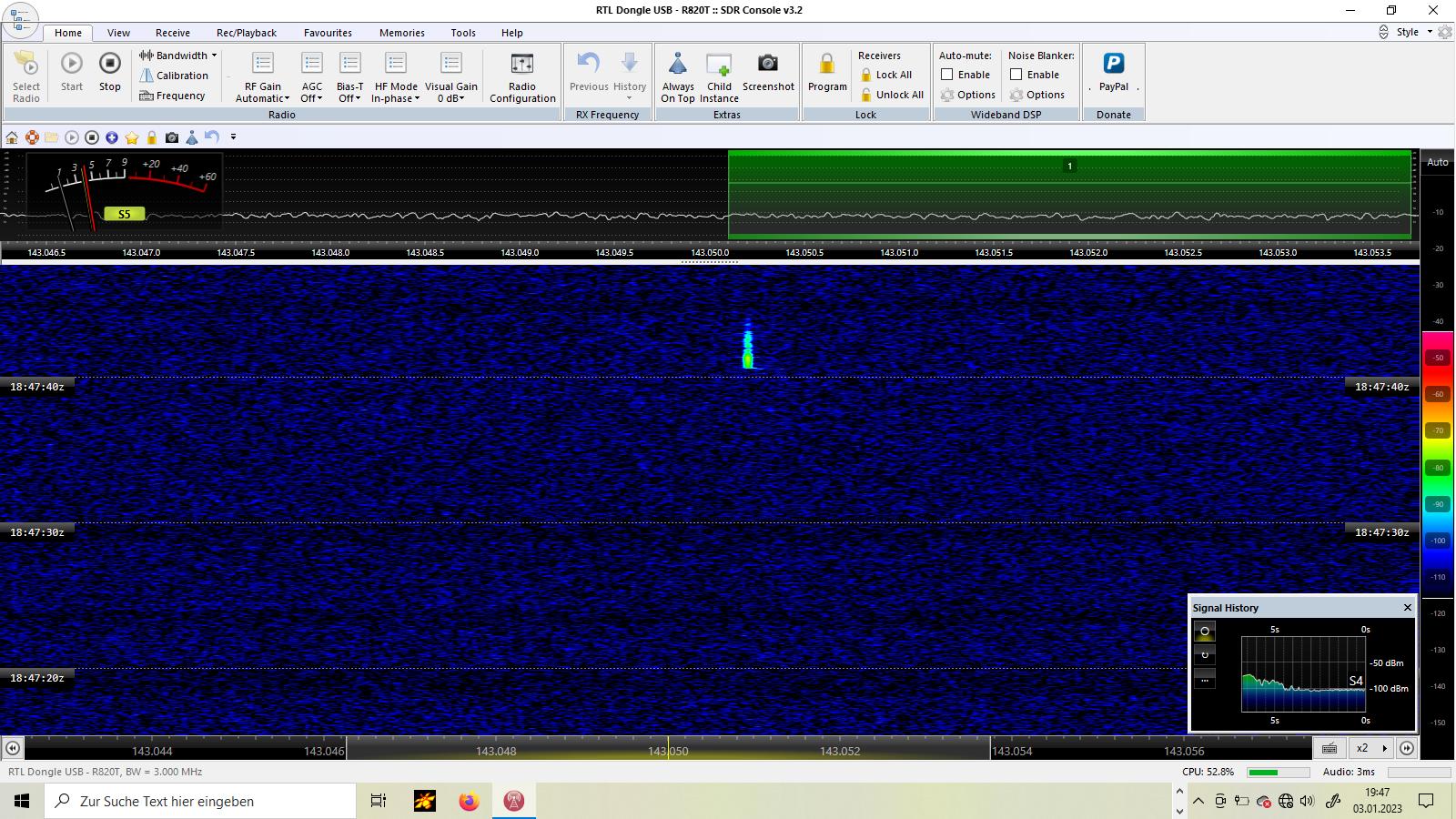This screenshot has height=819, width=1456.
Task: Click the padlock icon in quick toolbar
Action: 152,137
